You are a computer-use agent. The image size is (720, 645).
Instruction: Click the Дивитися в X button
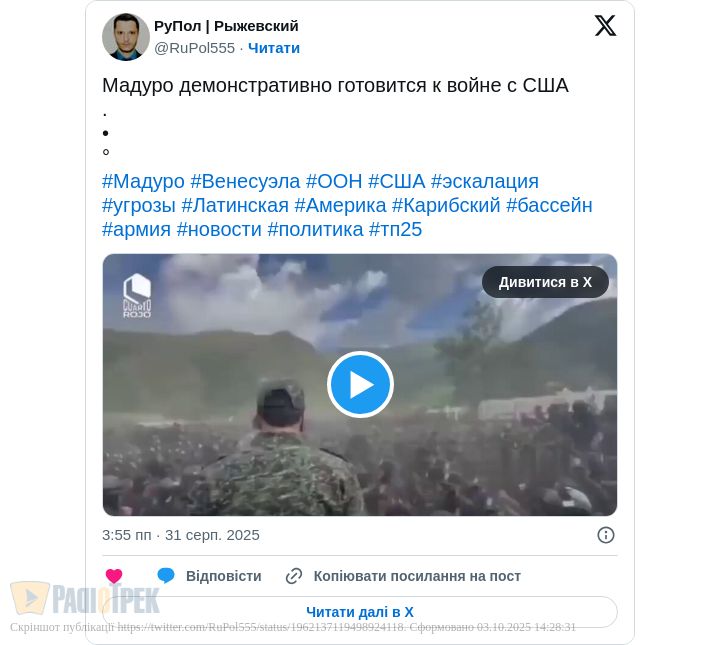(545, 282)
